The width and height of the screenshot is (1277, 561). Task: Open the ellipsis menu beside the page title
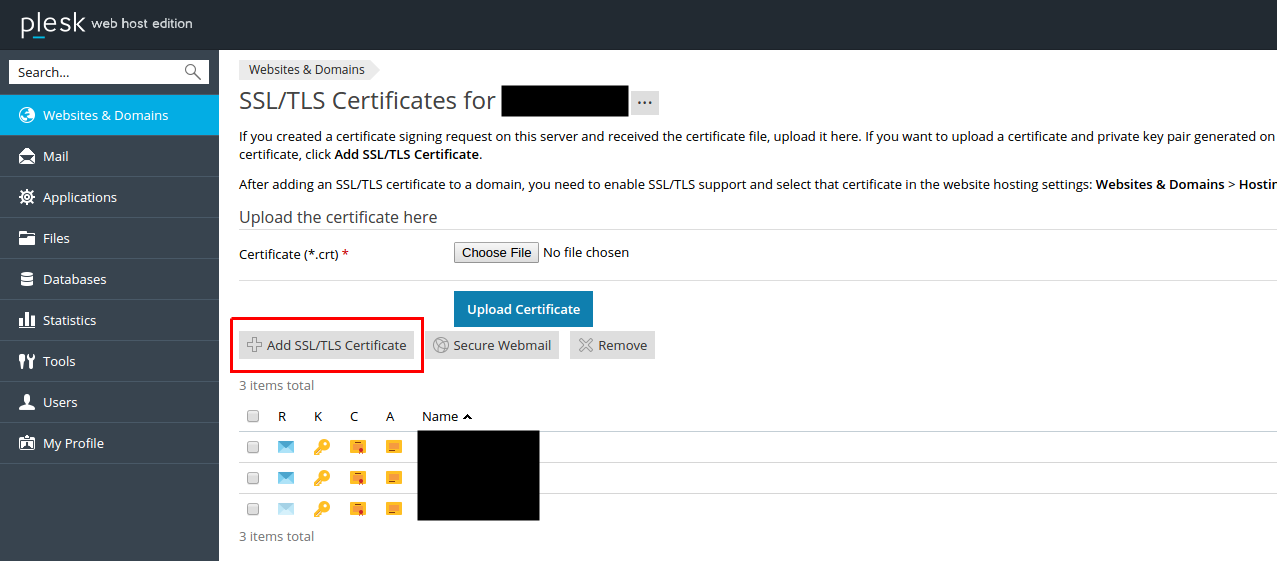pos(644,102)
